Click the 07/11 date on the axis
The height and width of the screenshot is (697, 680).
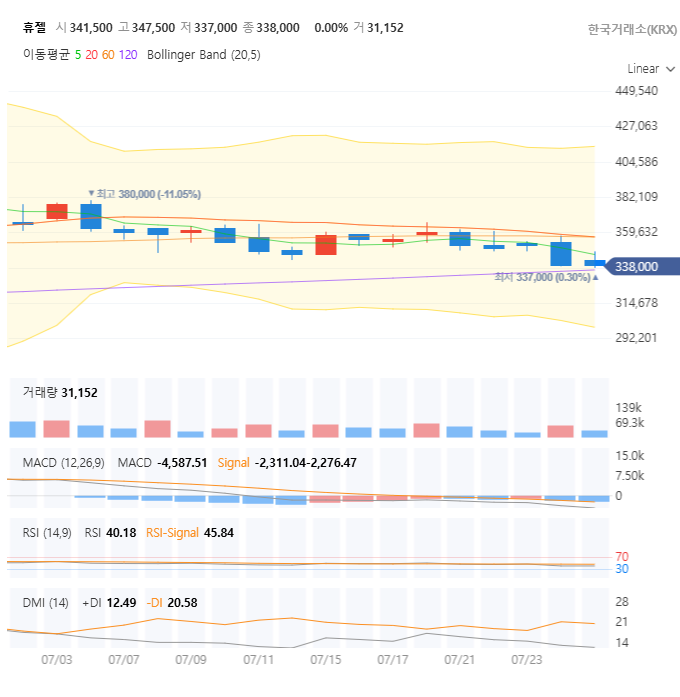258,660
